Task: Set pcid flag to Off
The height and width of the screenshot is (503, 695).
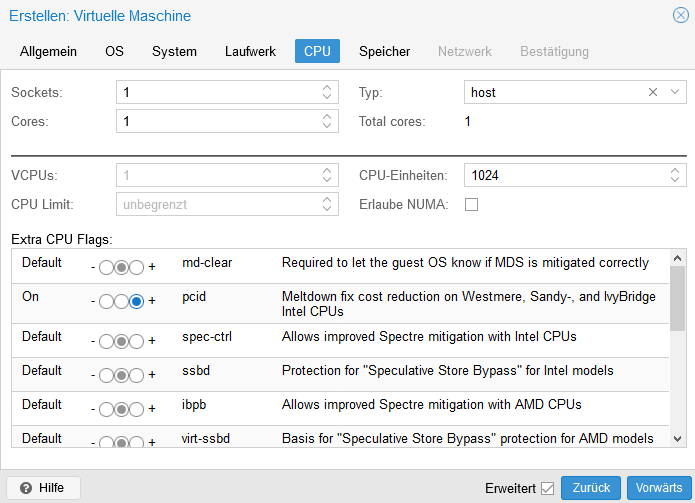Action: (x=105, y=300)
